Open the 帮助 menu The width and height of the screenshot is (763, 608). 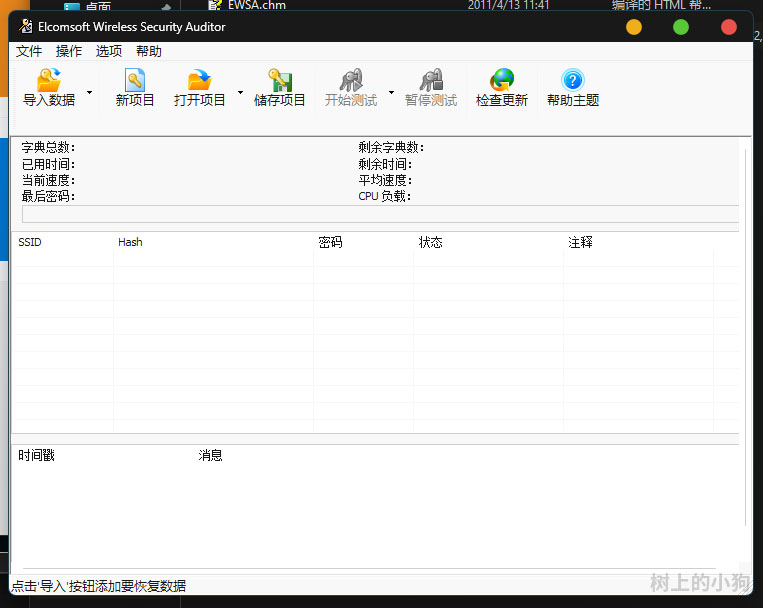[x=149, y=51]
